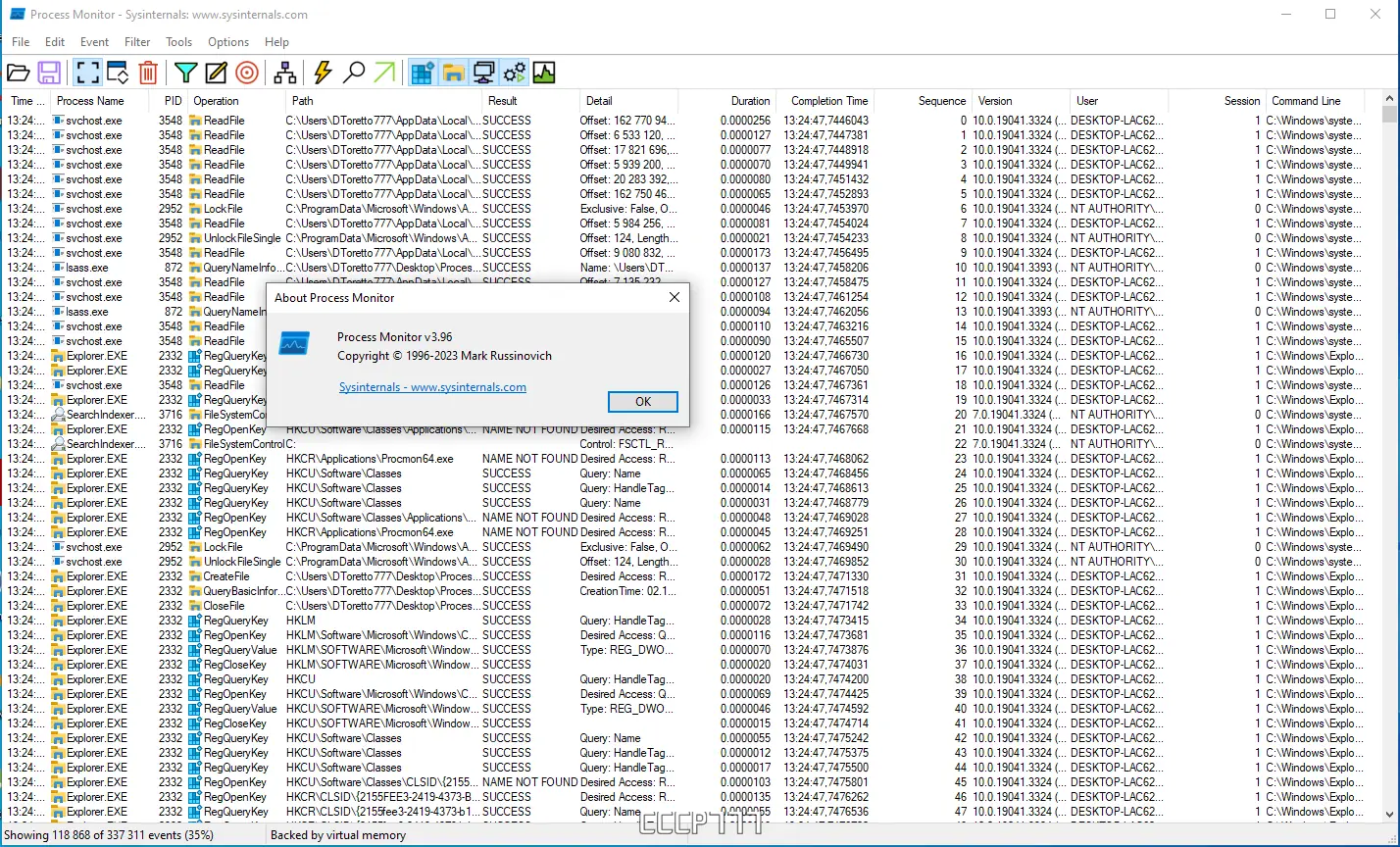Open the Event menu
The image size is (1400, 847).
coord(95,42)
